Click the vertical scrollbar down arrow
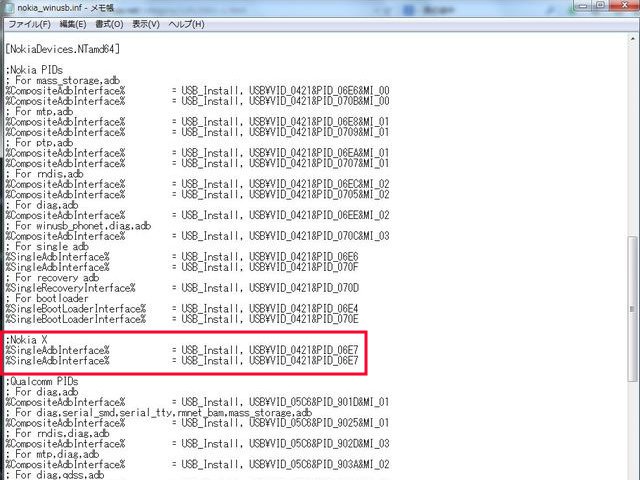Viewport: 640px width, 480px height. tap(632, 473)
